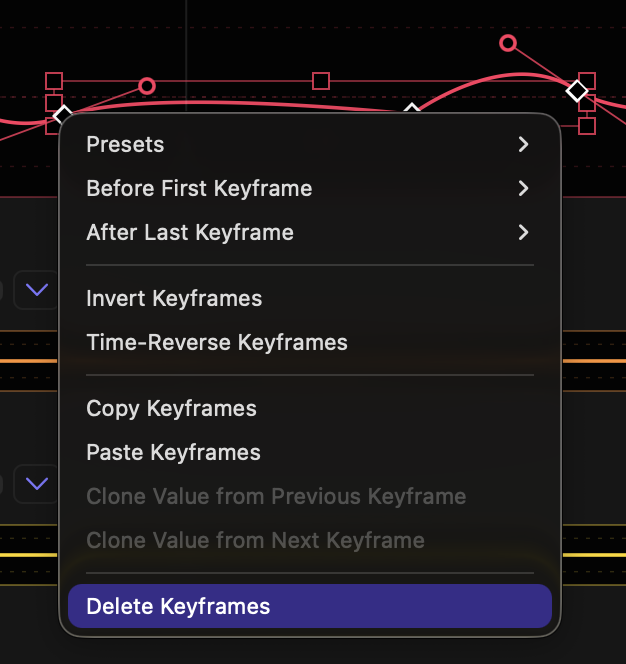
Task: Grab the top-right circular bezier handle
Action: pos(508,43)
